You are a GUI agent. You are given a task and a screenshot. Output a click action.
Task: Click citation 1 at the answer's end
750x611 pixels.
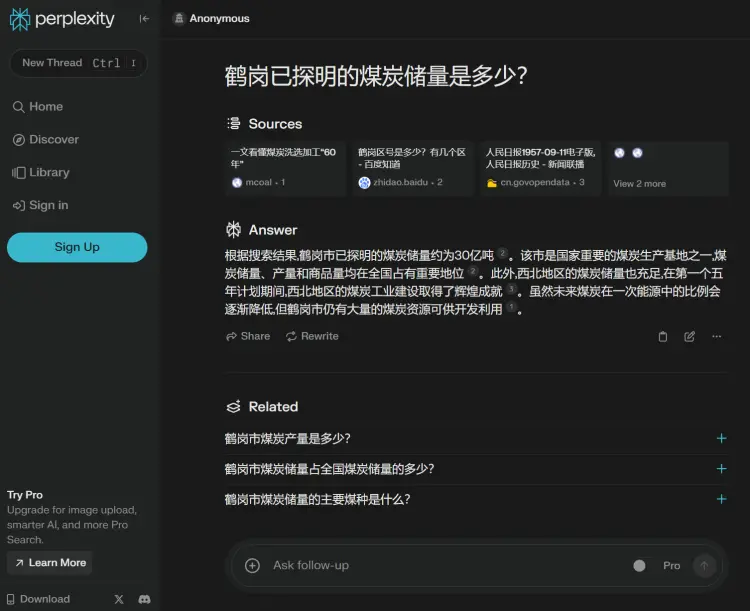[511, 307]
